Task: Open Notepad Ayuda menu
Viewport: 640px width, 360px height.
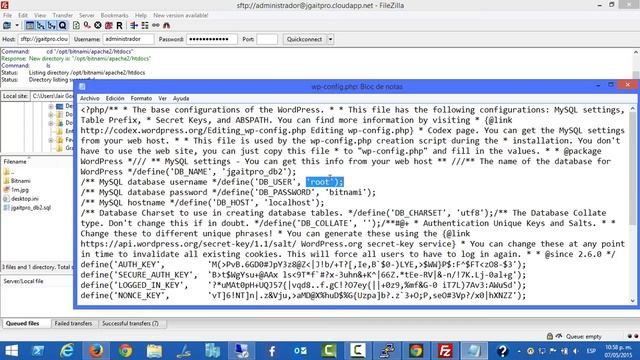Action: (181, 98)
